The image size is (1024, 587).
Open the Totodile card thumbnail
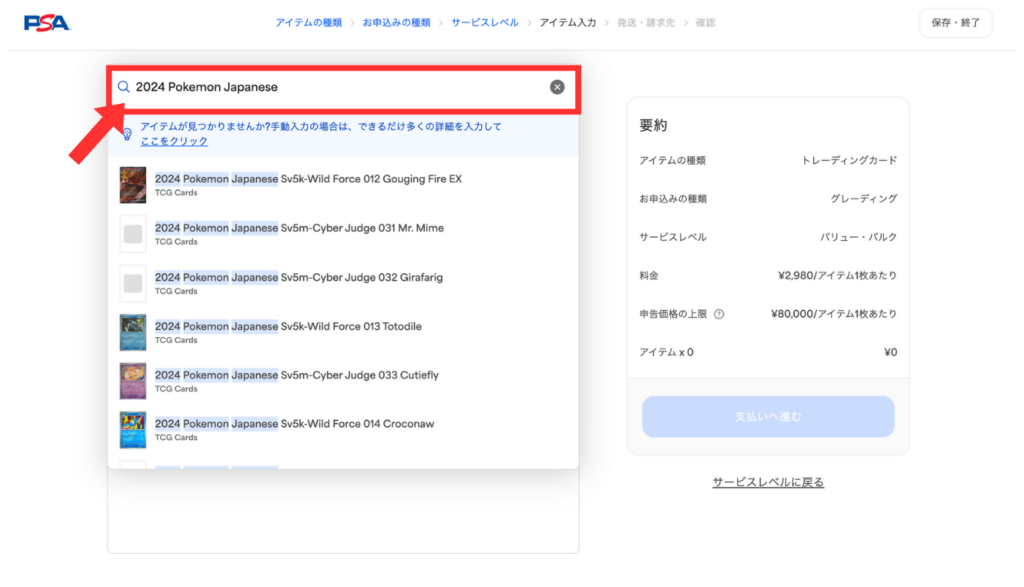pyautogui.click(x=133, y=332)
